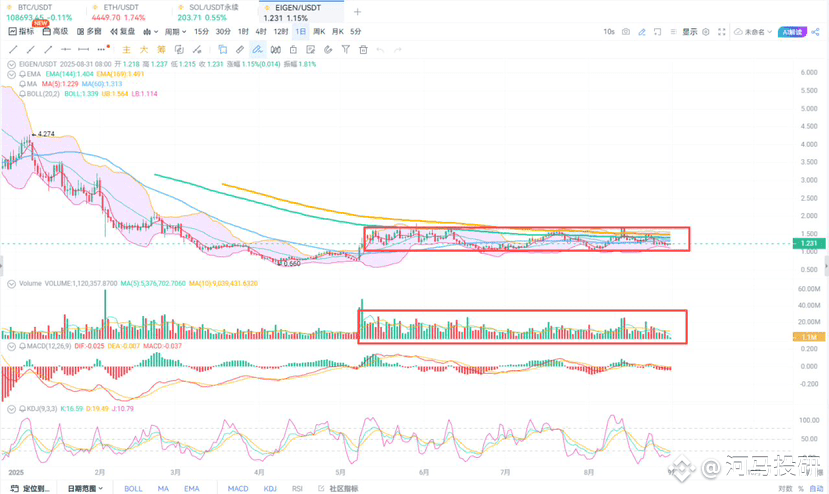
Task: Select the 4时 timeframe
Action: click(x=261, y=32)
